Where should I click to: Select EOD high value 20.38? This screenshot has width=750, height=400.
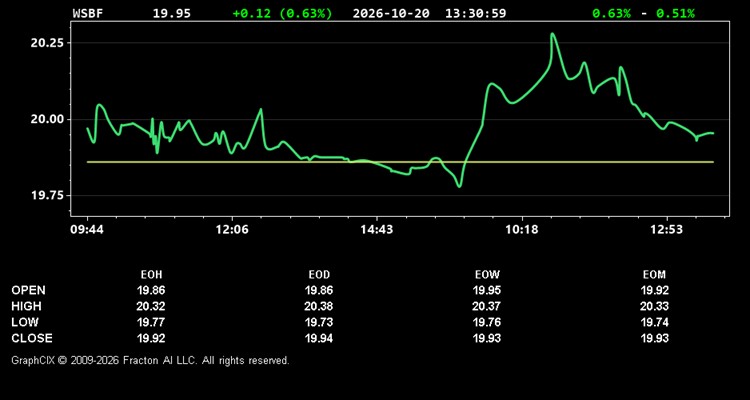click(x=319, y=306)
